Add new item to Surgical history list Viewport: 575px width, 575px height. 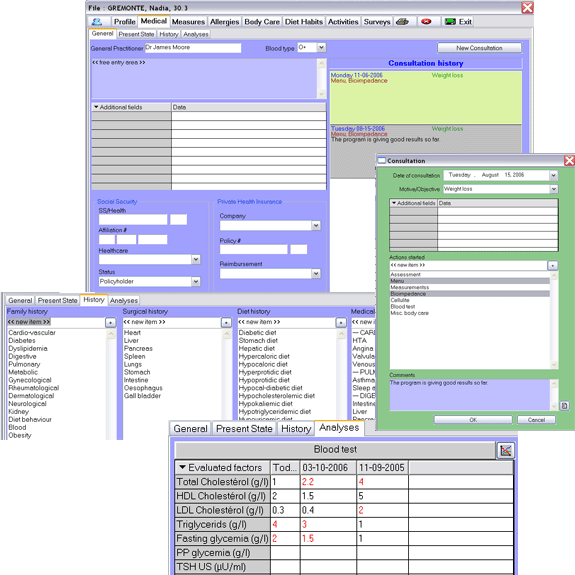click(x=226, y=322)
